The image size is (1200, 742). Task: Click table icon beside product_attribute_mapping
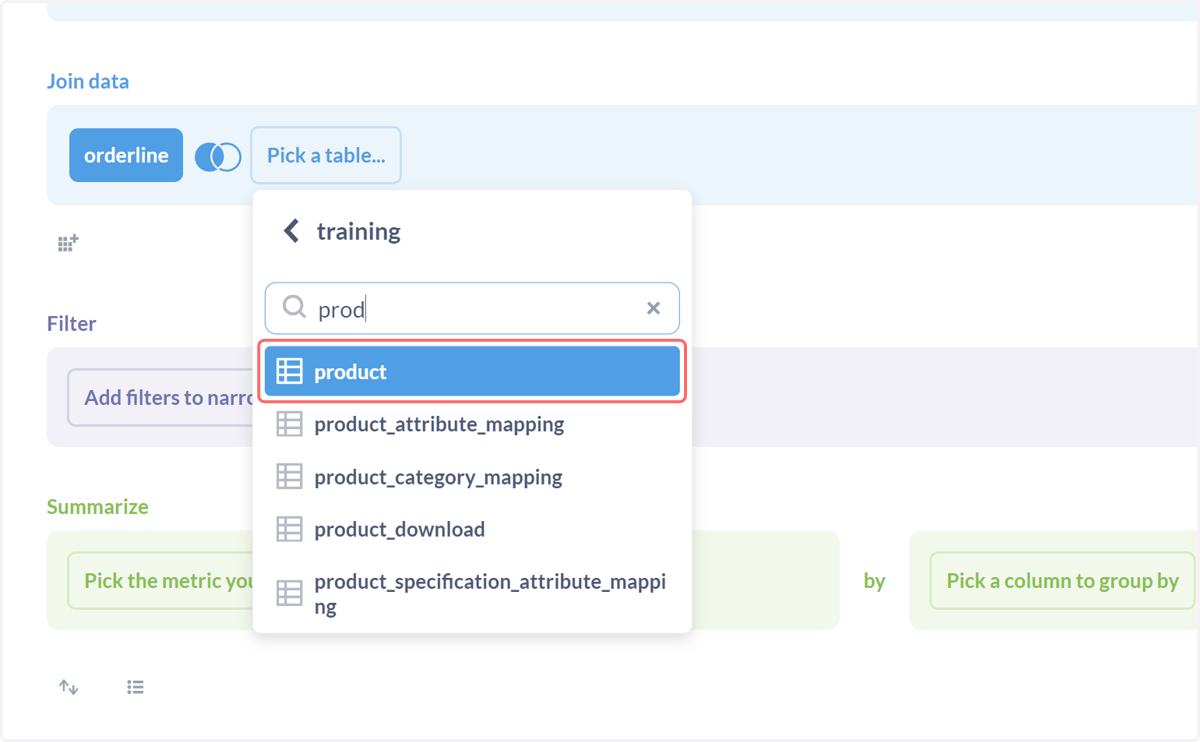point(289,424)
